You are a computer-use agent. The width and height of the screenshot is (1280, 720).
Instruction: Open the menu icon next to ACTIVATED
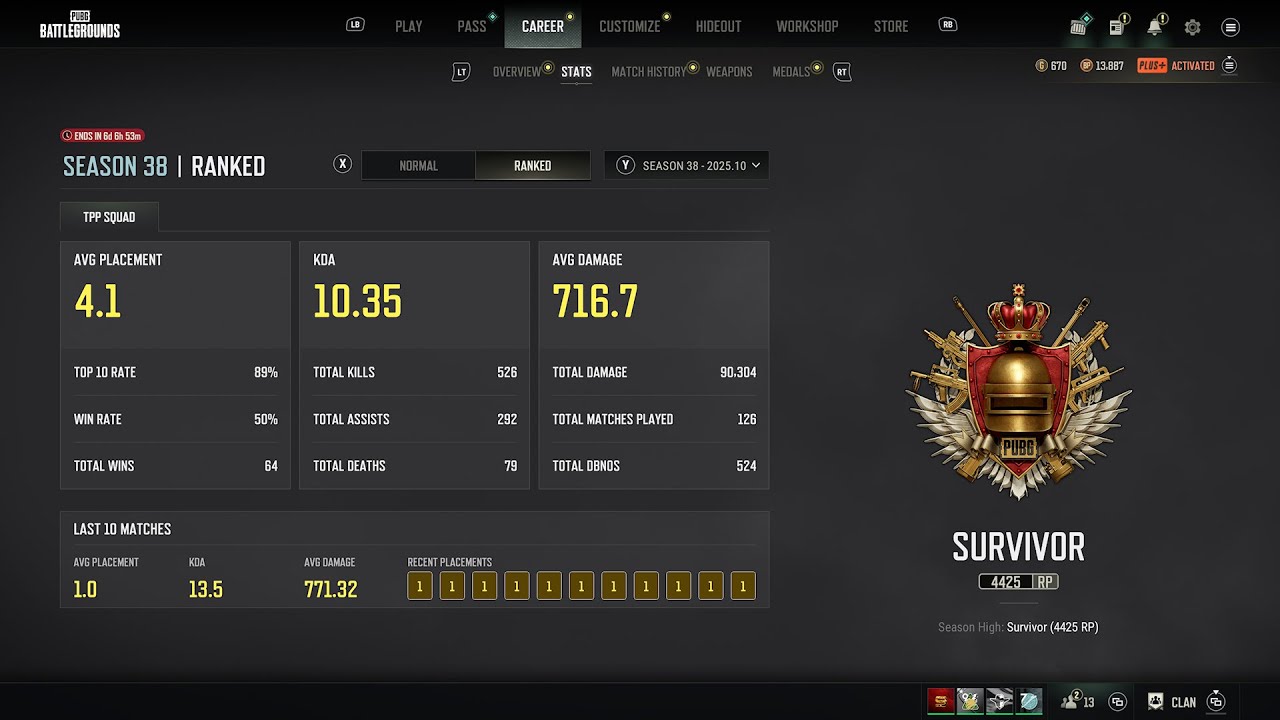[x=1229, y=66]
